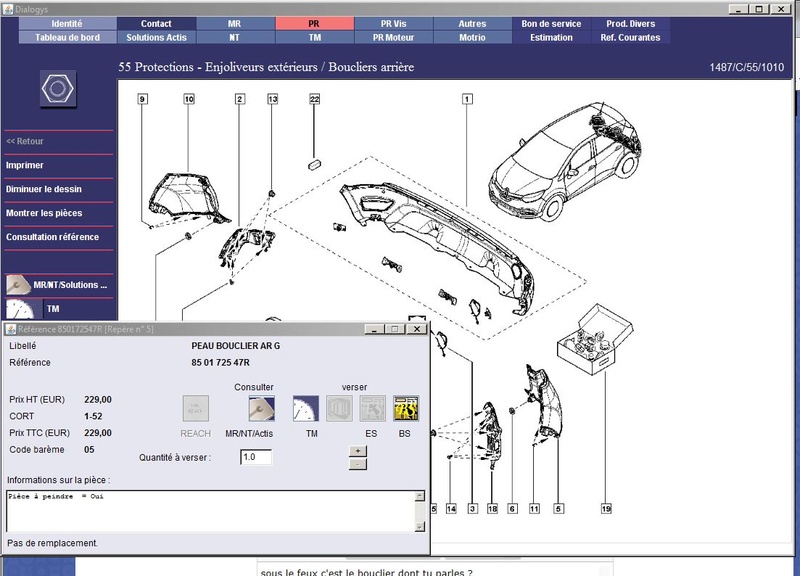Close the Référence 850172547R dialog
Image resolution: width=800 pixels, height=576 pixels.
pyautogui.click(x=417, y=329)
